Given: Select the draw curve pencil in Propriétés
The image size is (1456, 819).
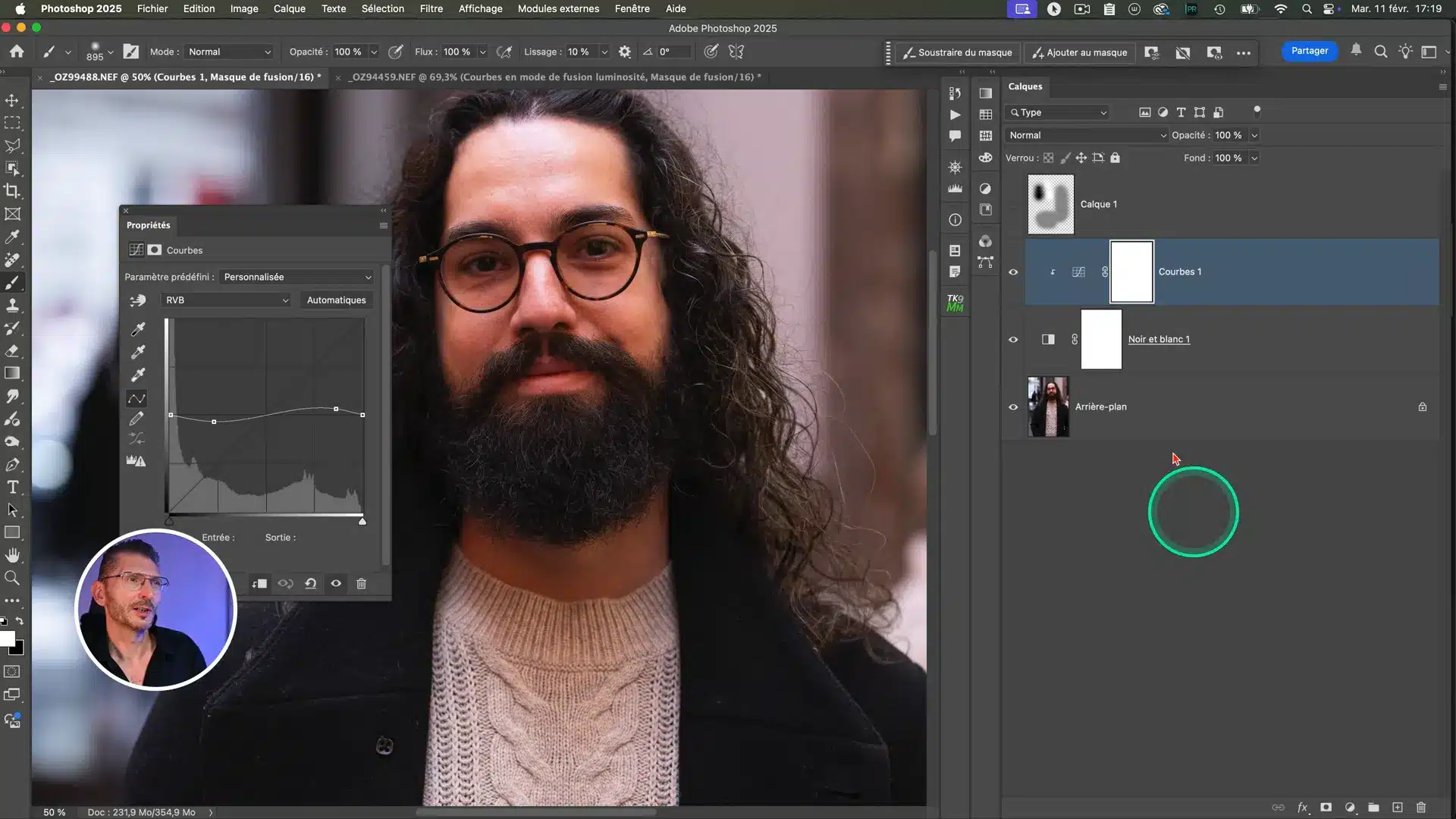Looking at the screenshot, I should coord(136,419).
